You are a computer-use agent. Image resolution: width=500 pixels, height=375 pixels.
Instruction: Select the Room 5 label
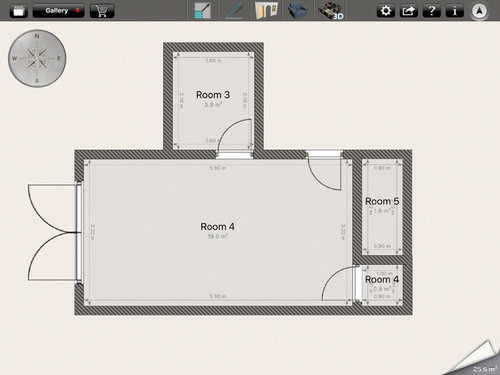click(x=382, y=201)
